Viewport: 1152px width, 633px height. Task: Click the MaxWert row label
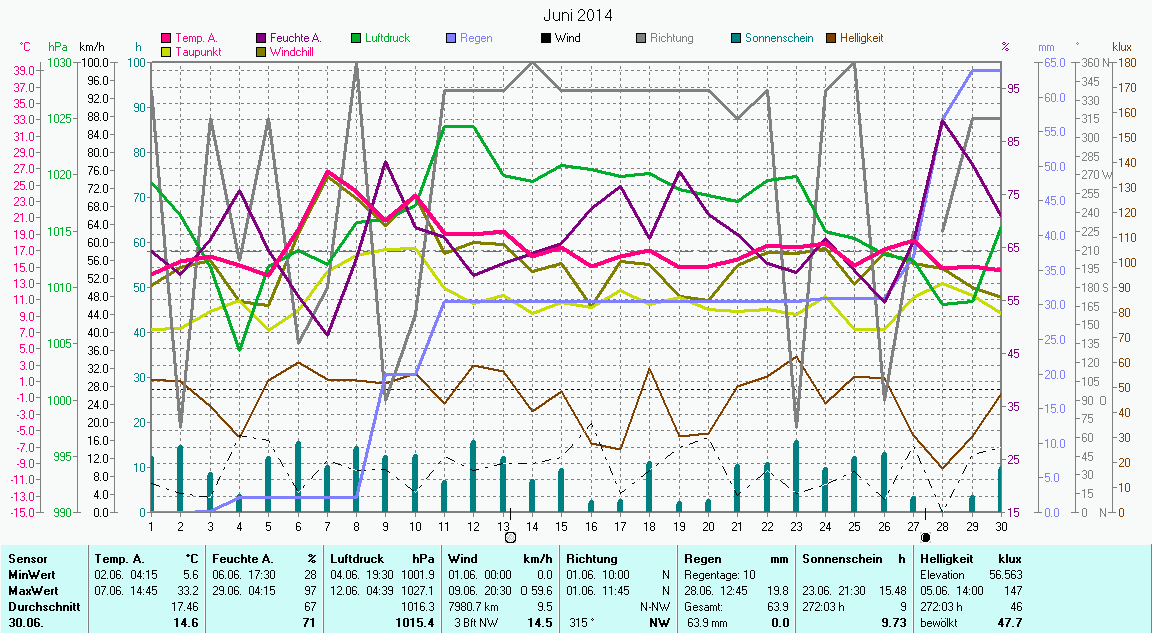30,591
